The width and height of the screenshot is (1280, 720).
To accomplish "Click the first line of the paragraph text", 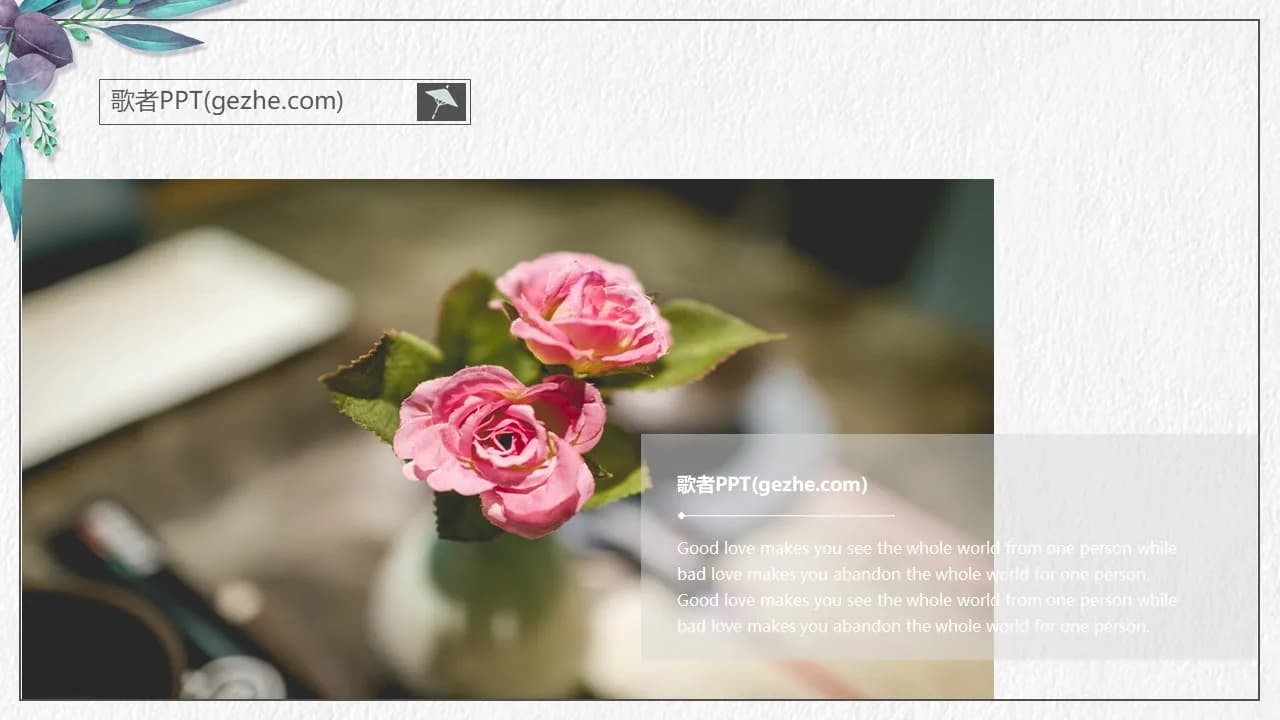I will click(x=926, y=548).
